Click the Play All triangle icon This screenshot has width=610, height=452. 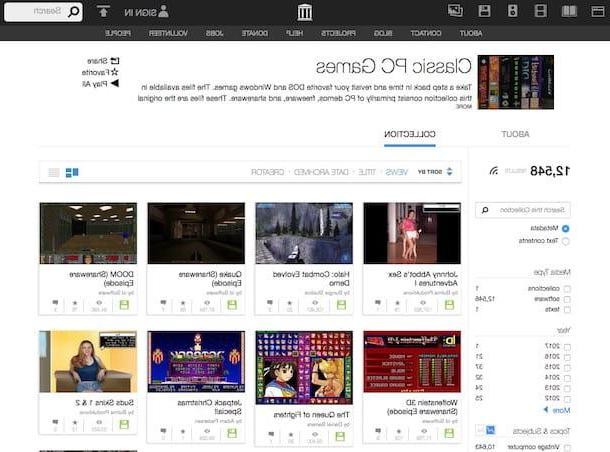coord(115,83)
